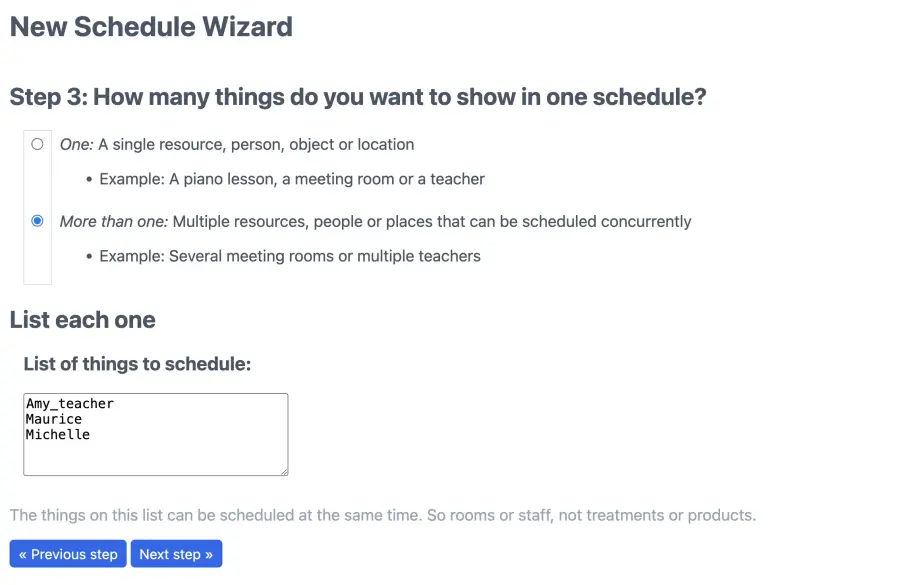Place cursor on Maurice line
The width and height of the screenshot is (900, 585).
click(x=54, y=419)
